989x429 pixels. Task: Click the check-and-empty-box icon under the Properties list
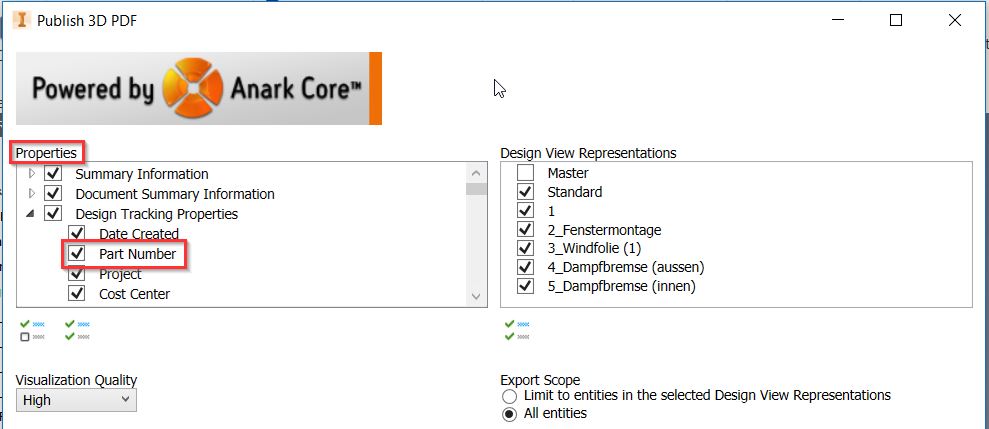32,331
